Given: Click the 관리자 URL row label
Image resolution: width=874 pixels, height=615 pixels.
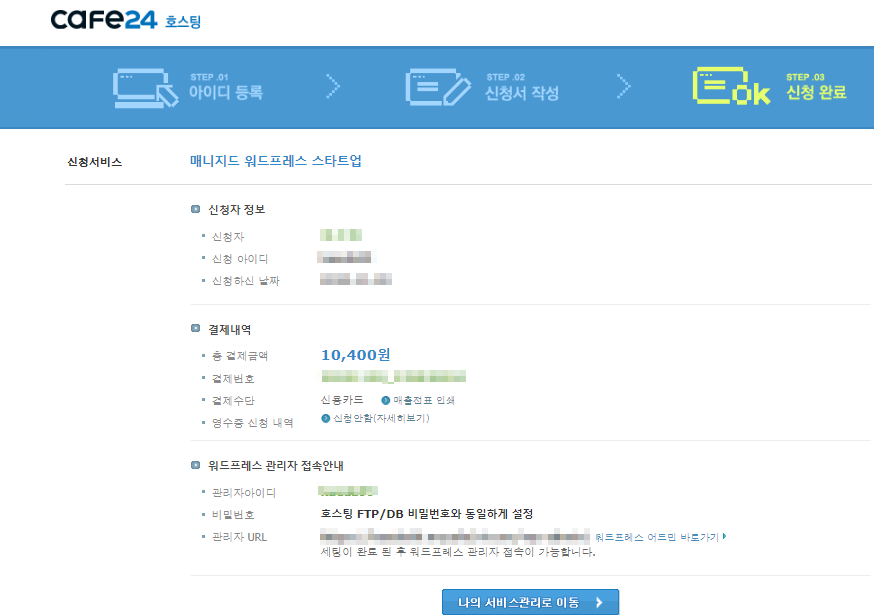Looking at the screenshot, I should click(239, 537).
